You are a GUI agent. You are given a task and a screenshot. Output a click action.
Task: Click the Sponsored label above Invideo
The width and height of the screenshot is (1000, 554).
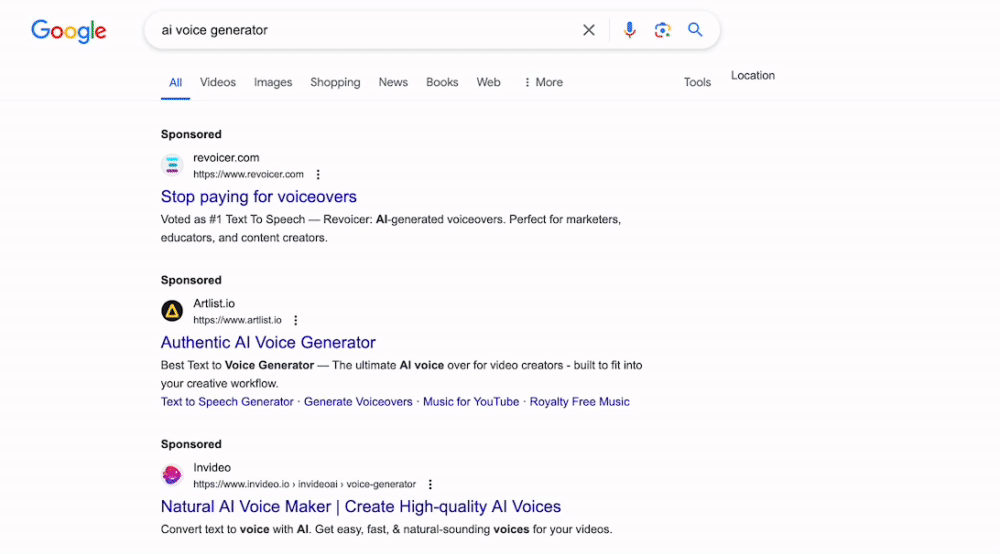coord(191,444)
